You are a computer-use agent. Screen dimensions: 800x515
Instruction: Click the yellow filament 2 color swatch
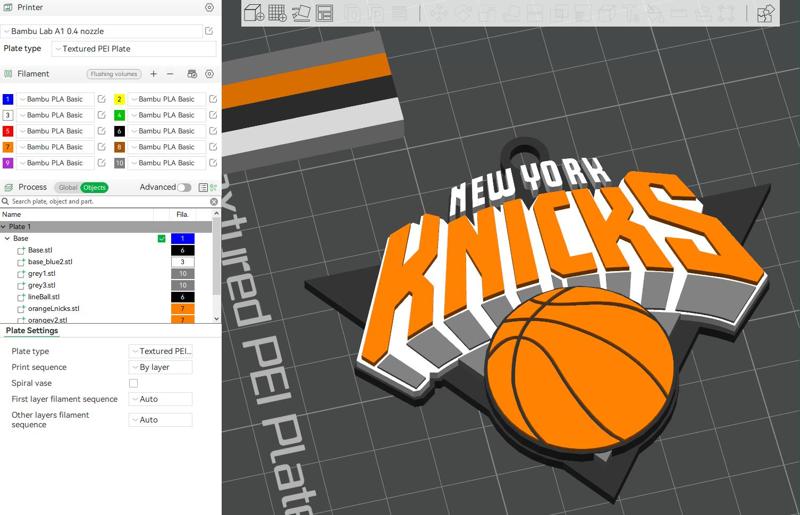119,99
